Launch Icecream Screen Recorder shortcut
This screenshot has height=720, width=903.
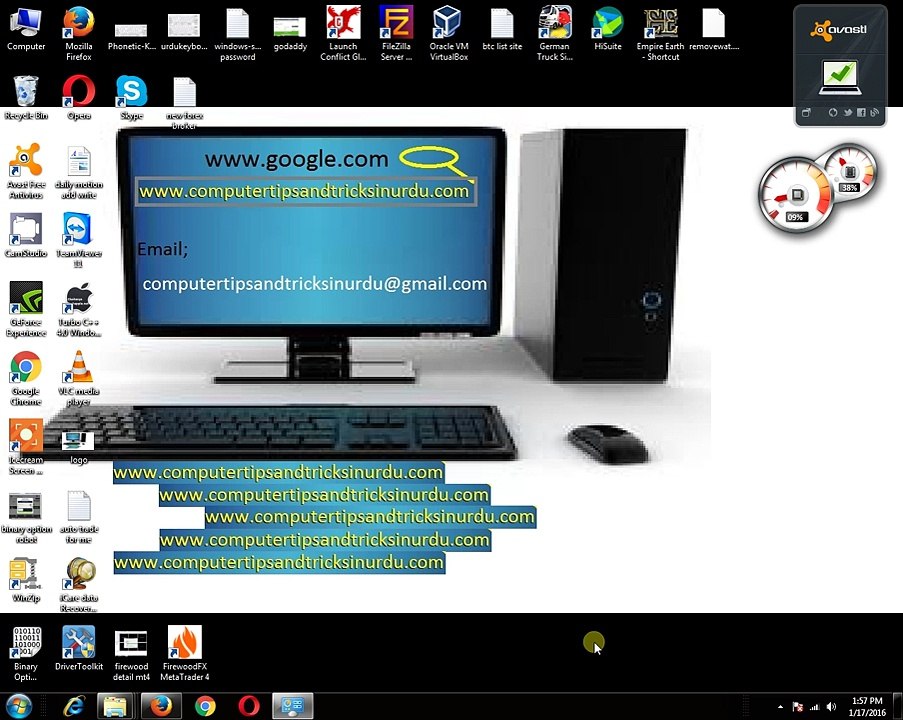coord(26,447)
